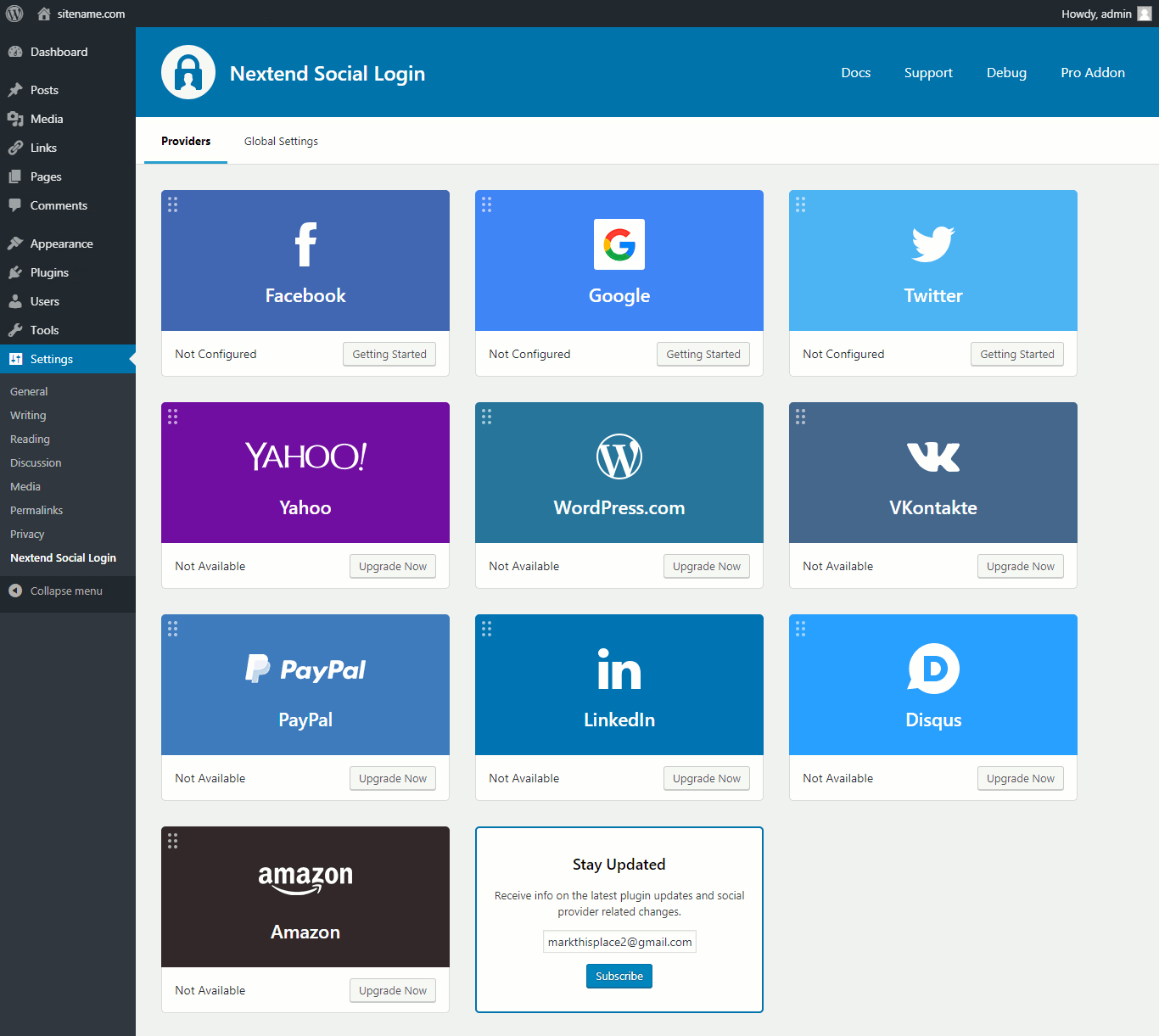
Task: Click the PayPal logo
Action: (305, 669)
